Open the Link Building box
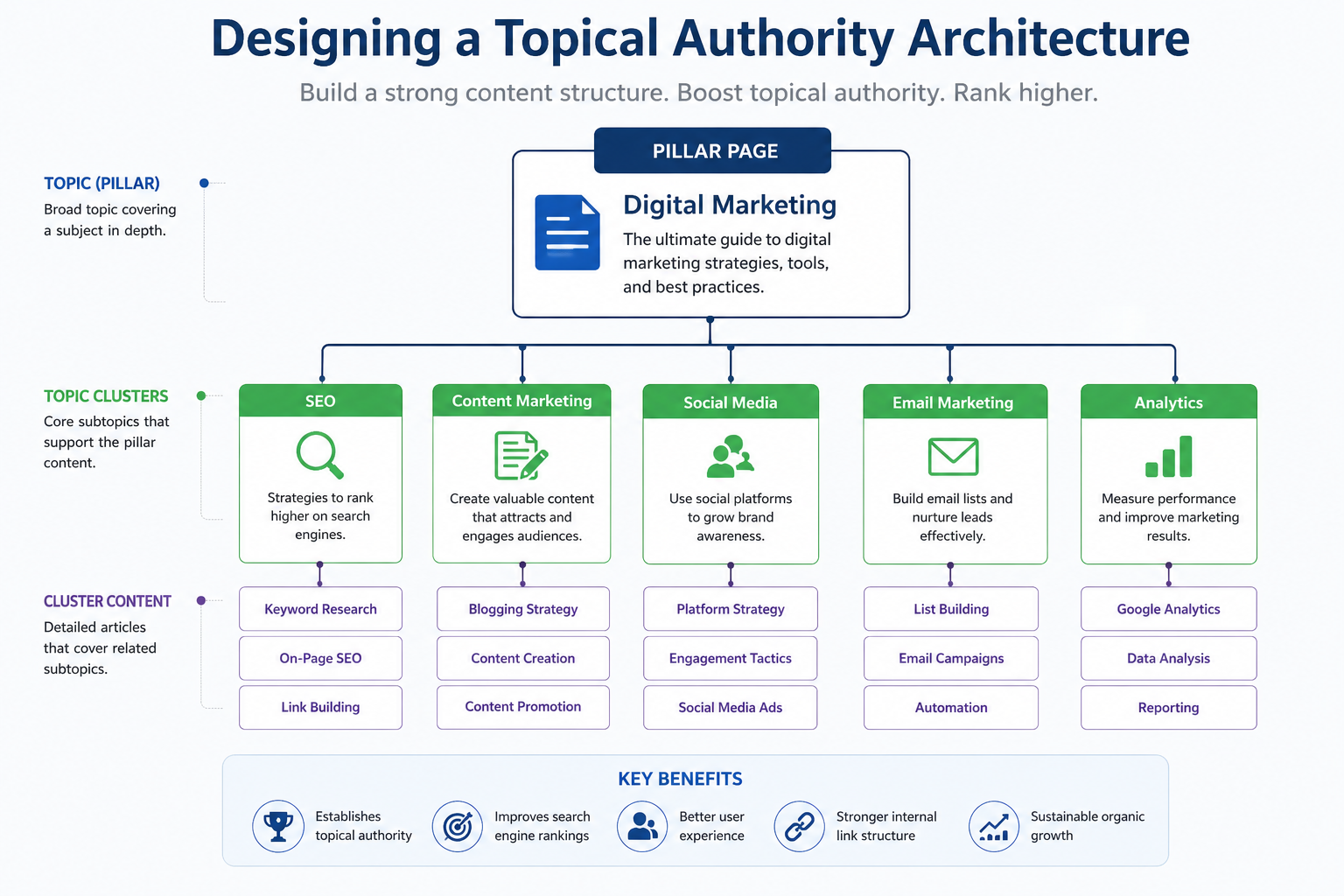This screenshot has height=896, width=1344. pyautogui.click(x=320, y=707)
